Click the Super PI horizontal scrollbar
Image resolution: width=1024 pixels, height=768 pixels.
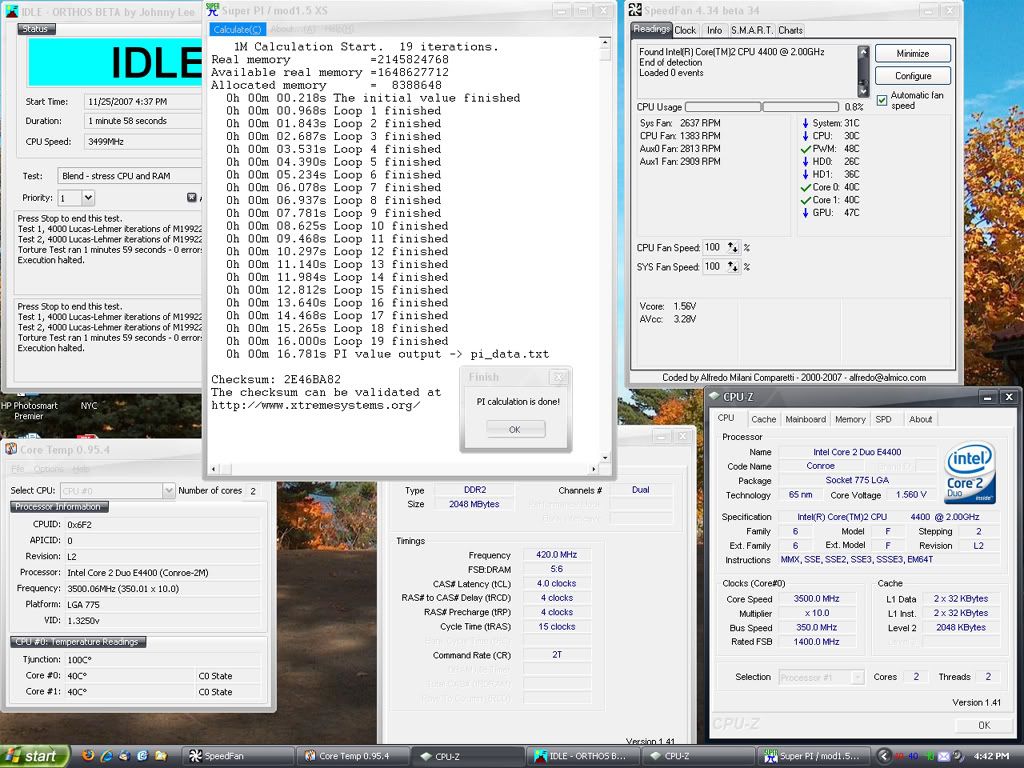coord(404,468)
